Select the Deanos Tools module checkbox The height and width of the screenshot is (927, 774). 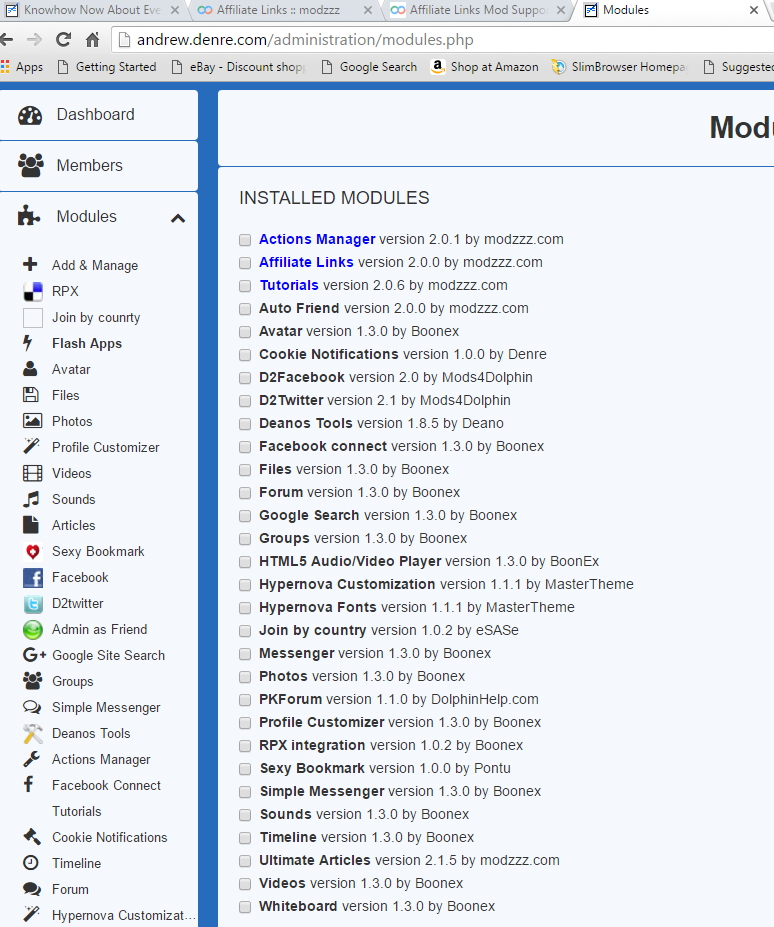click(x=245, y=424)
